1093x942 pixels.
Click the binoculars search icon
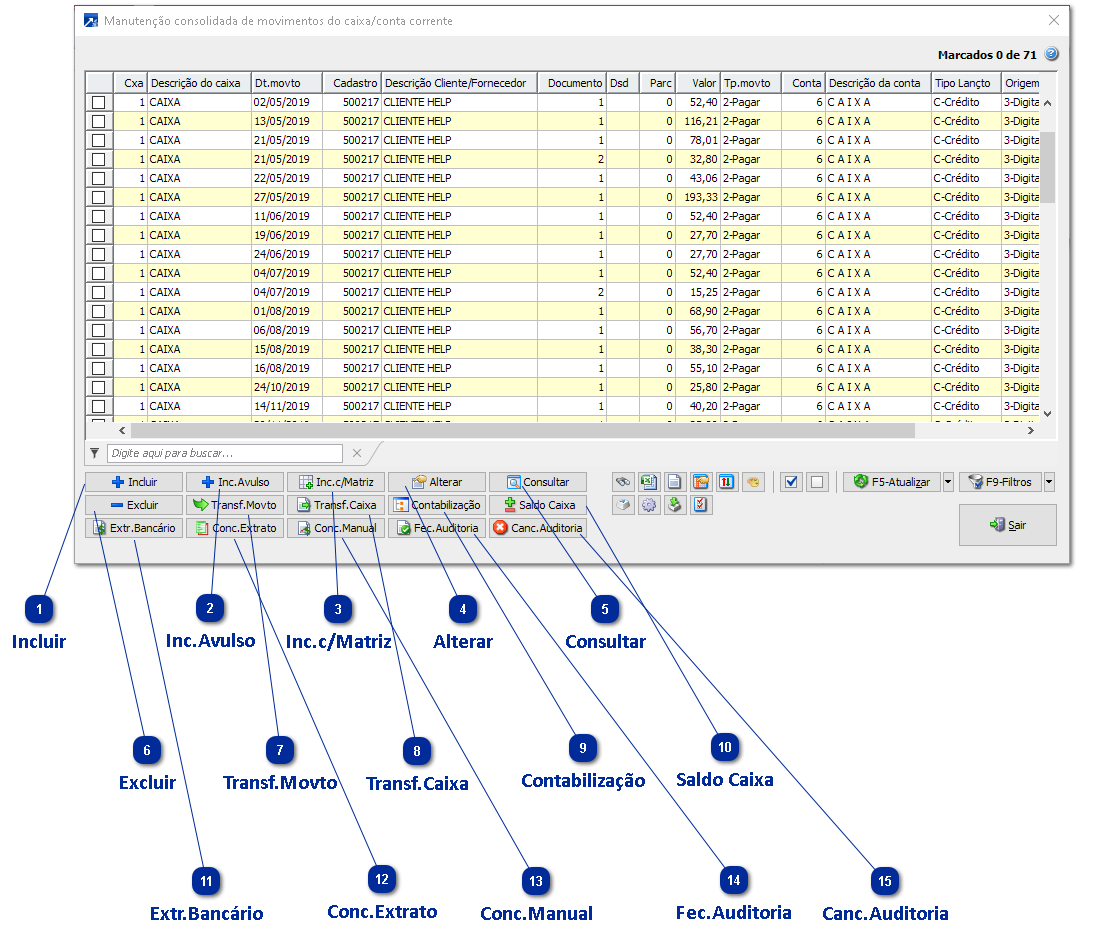coord(622,482)
